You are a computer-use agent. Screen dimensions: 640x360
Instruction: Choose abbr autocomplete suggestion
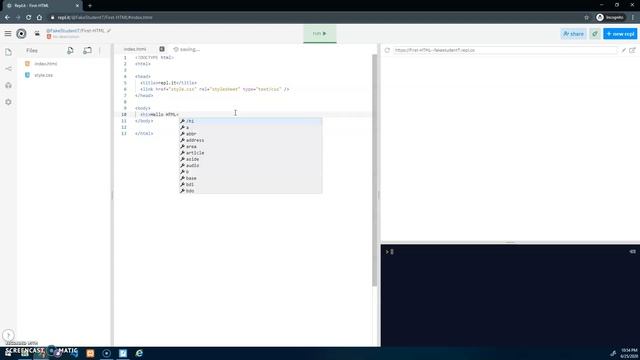pos(251,134)
